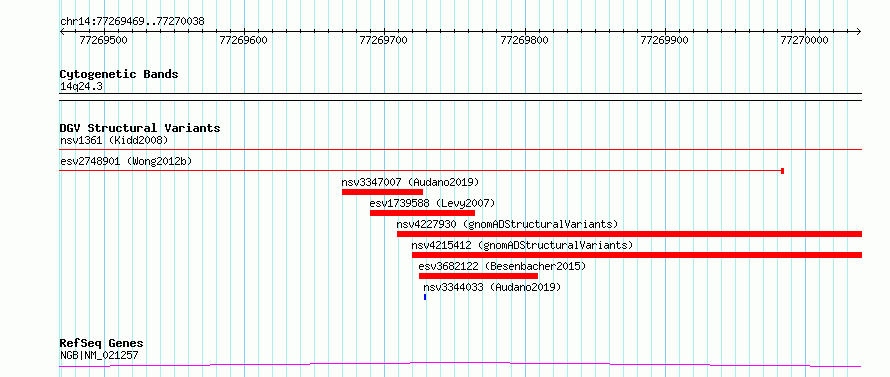The image size is (890, 377).
Task: Open the nsv4215412 (gnomADStructuralVariants) label
Action: [x=522, y=245]
